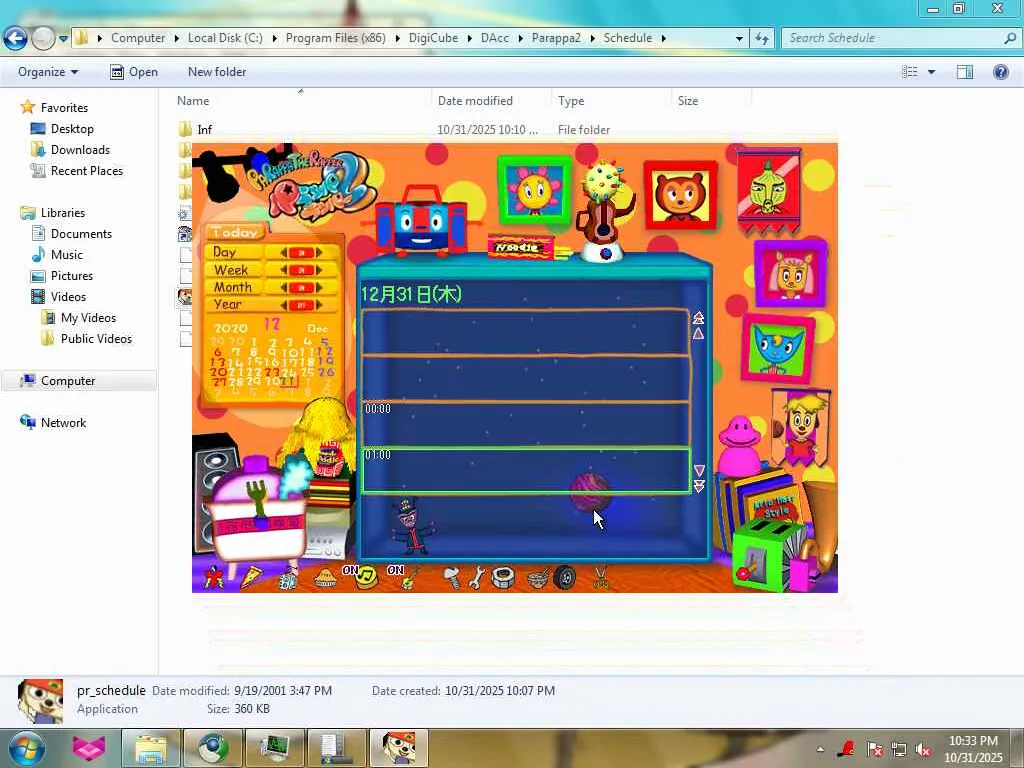This screenshot has width=1024, height=768.
Task: Click the Sunny Funny flower portrait frame
Action: [534, 190]
